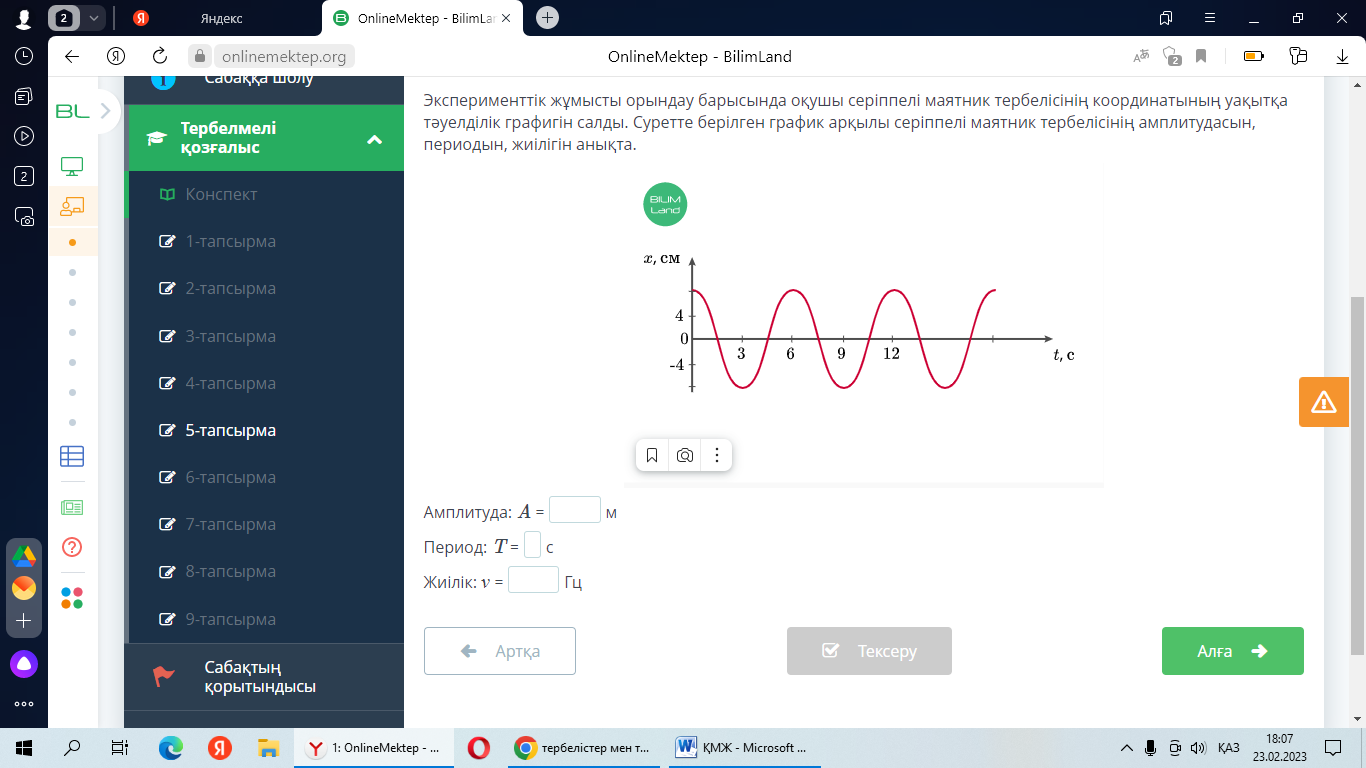
Task: Save image with bookmark icon under graph
Action: point(652,456)
